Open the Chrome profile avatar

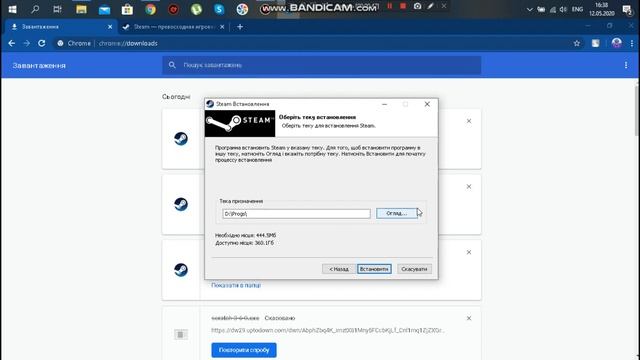[616, 43]
